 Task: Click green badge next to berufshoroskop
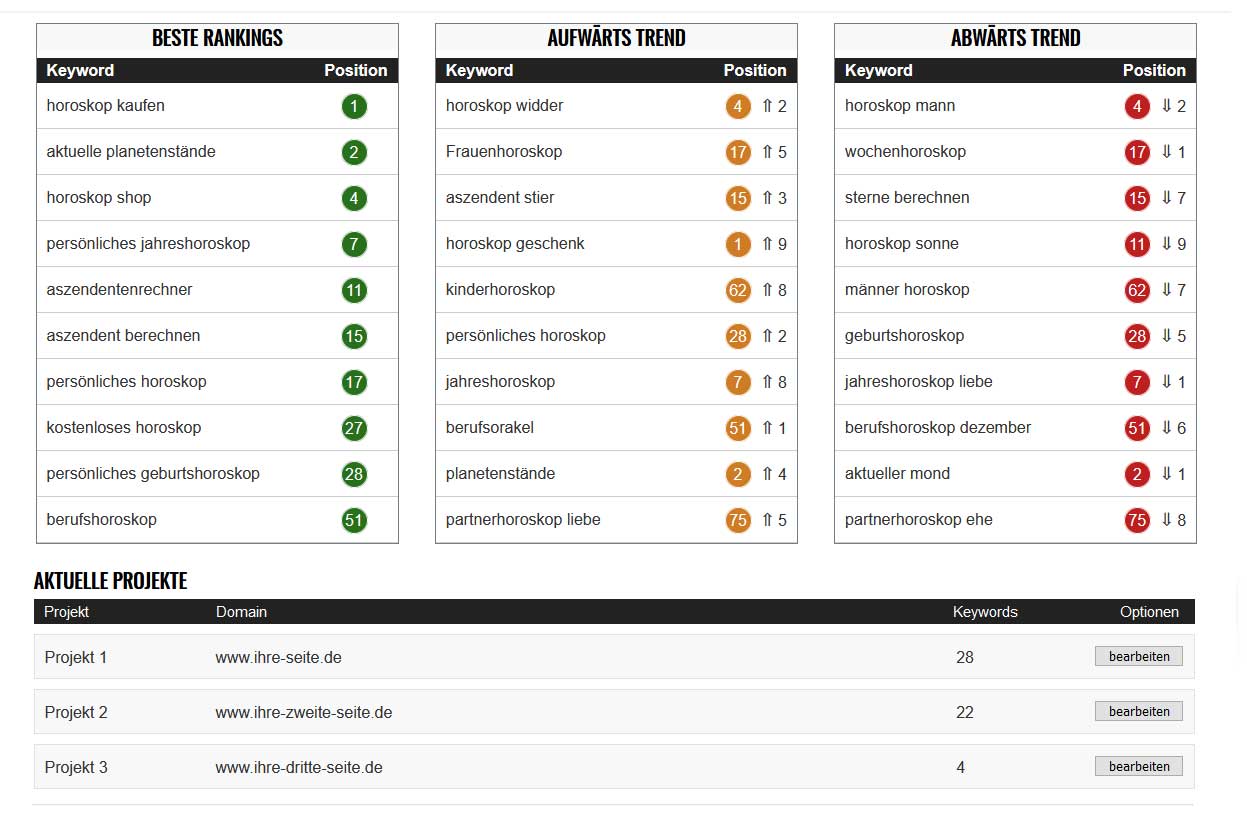click(354, 520)
